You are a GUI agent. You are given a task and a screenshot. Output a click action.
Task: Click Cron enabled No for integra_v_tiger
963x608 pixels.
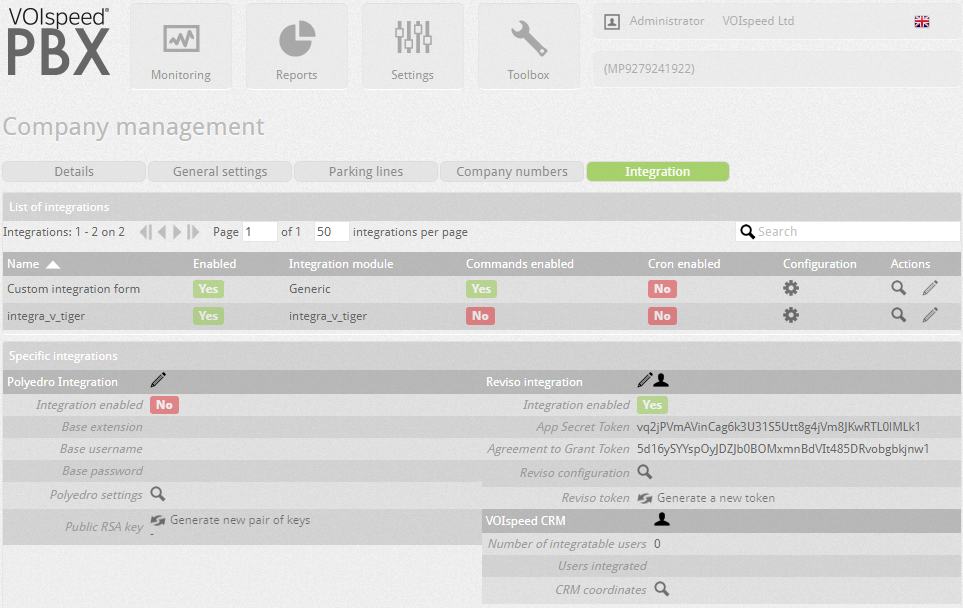(x=662, y=316)
